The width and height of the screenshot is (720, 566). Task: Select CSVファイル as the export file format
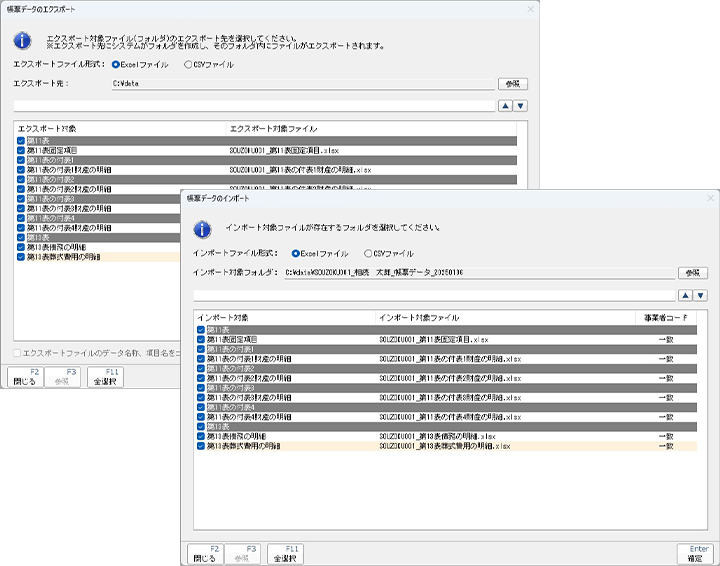(x=189, y=64)
